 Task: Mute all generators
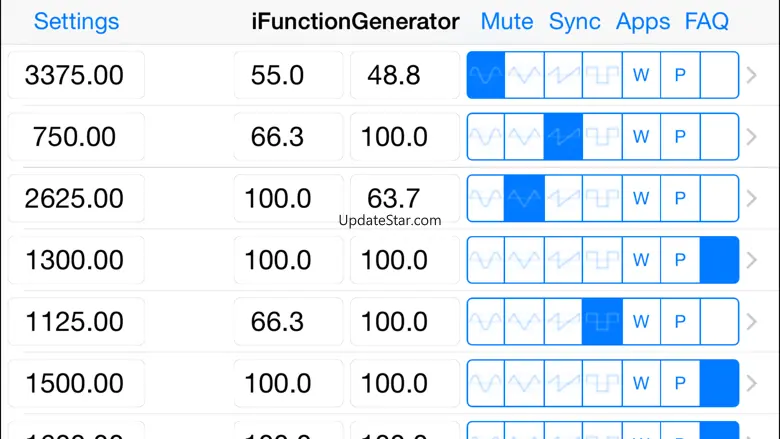coord(507,21)
